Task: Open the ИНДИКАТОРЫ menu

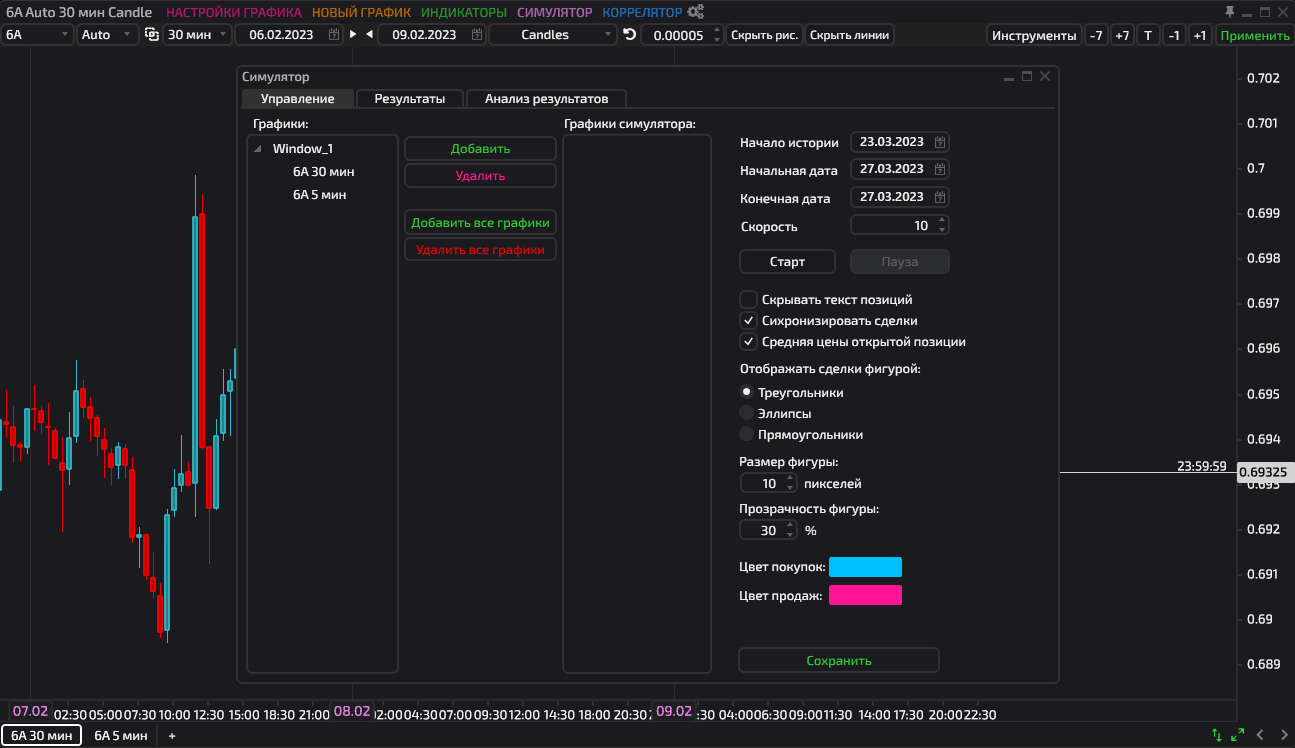Action: tap(463, 13)
